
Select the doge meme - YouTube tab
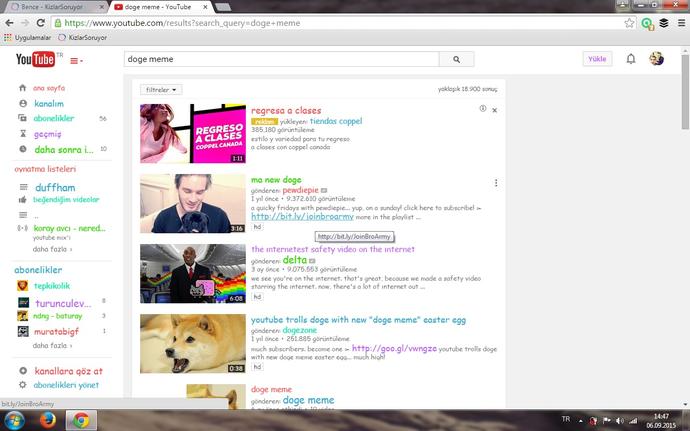pos(161,7)
